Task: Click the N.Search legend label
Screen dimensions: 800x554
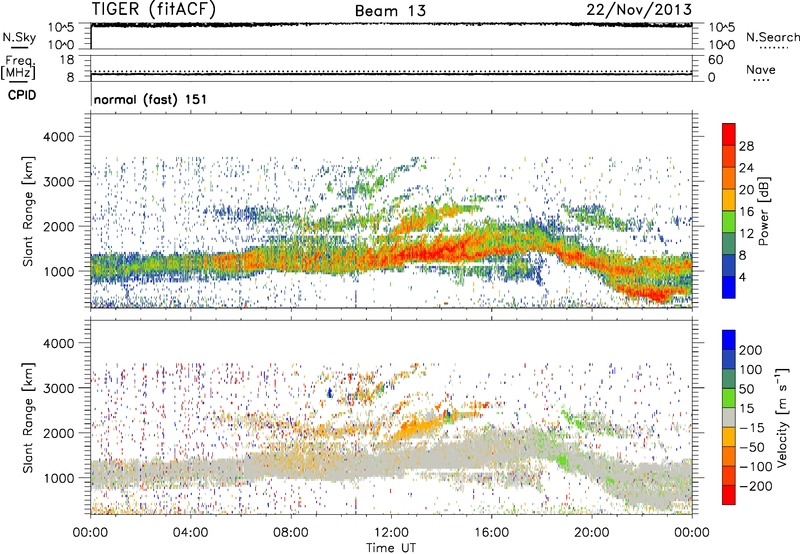Action: [x=772, y=37]
